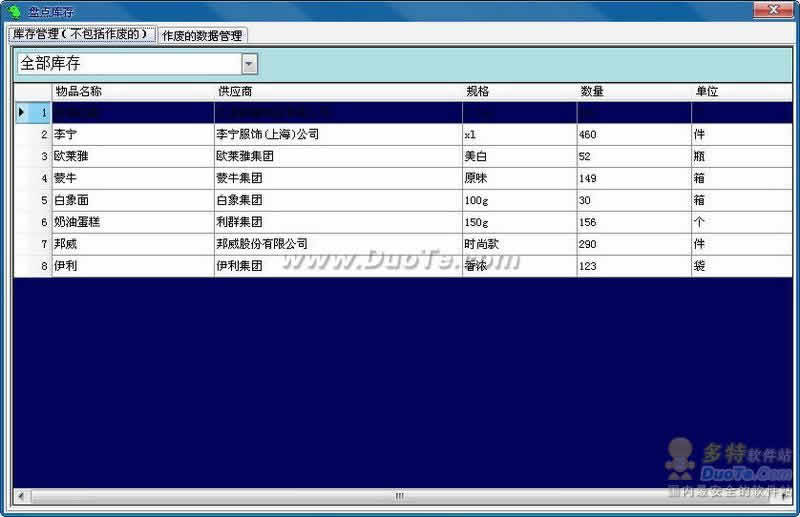Image resolution: width=800 pixels, height=517 pixels.
Task: Click the 邦威 item name cell
Action: point(133,244)
